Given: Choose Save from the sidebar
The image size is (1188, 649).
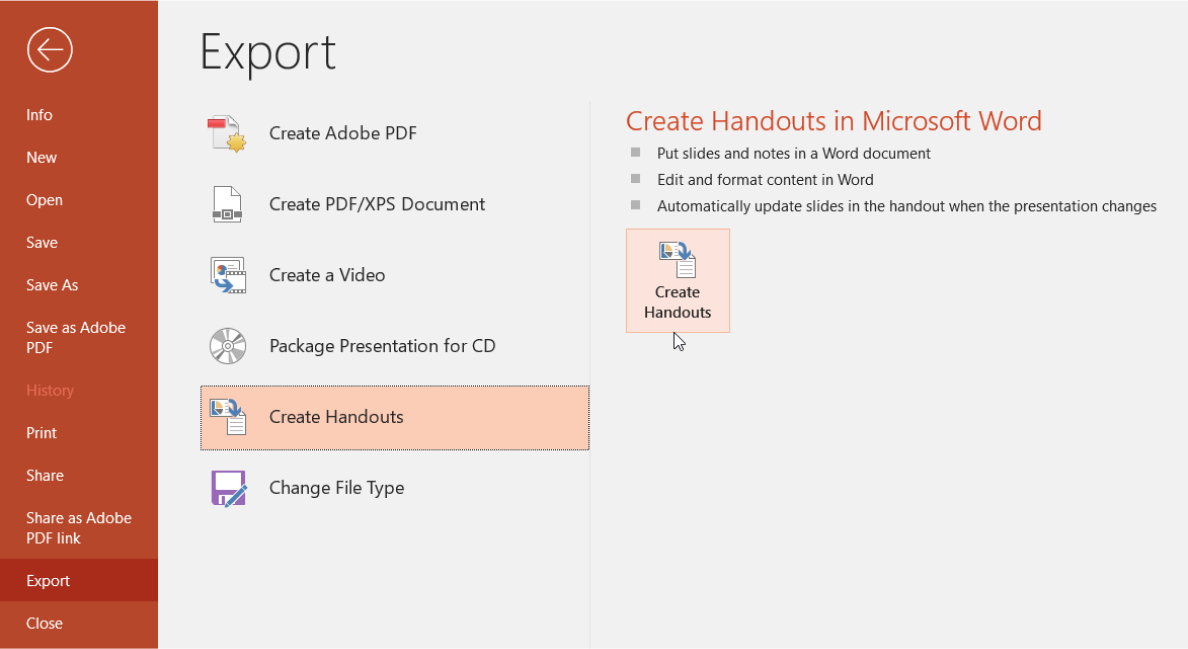Looking at the screenshot, I should coord(79,242).
